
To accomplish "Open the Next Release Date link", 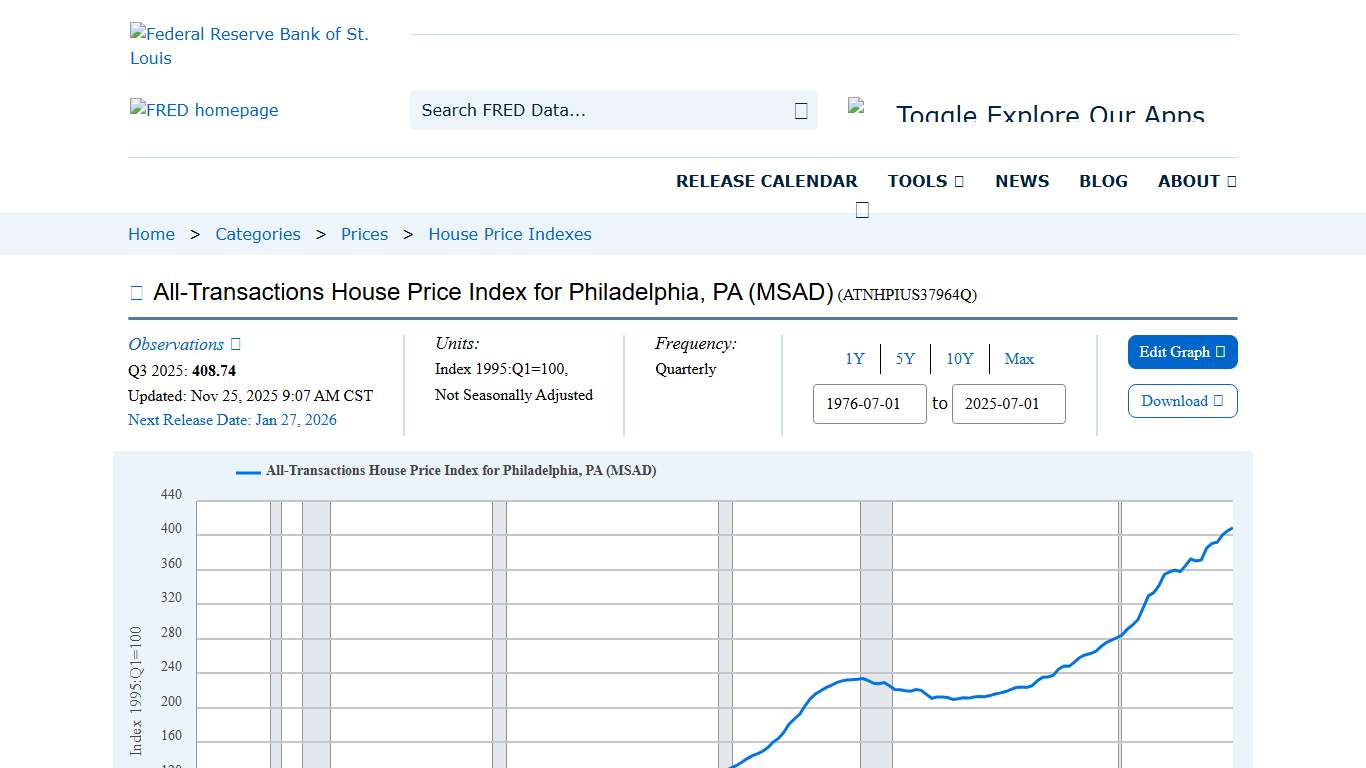I will click(232, 420).
